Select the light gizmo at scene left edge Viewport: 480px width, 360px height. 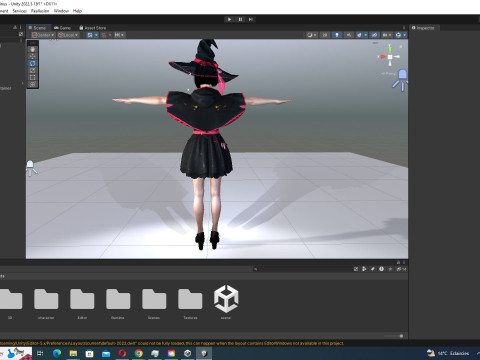(x=31, y=168)
